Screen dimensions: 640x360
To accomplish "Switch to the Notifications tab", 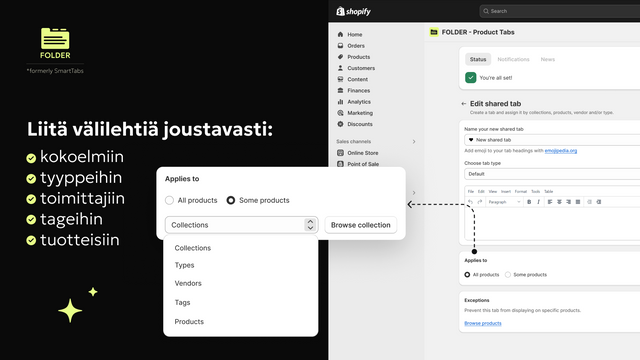I will (x=513, y=59).
